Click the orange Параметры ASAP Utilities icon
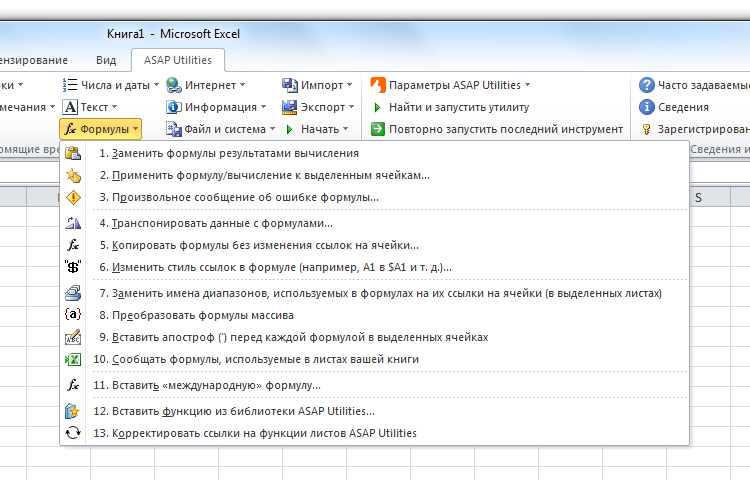The width and height of the screenshot is (750, 480). pos(378,85)
